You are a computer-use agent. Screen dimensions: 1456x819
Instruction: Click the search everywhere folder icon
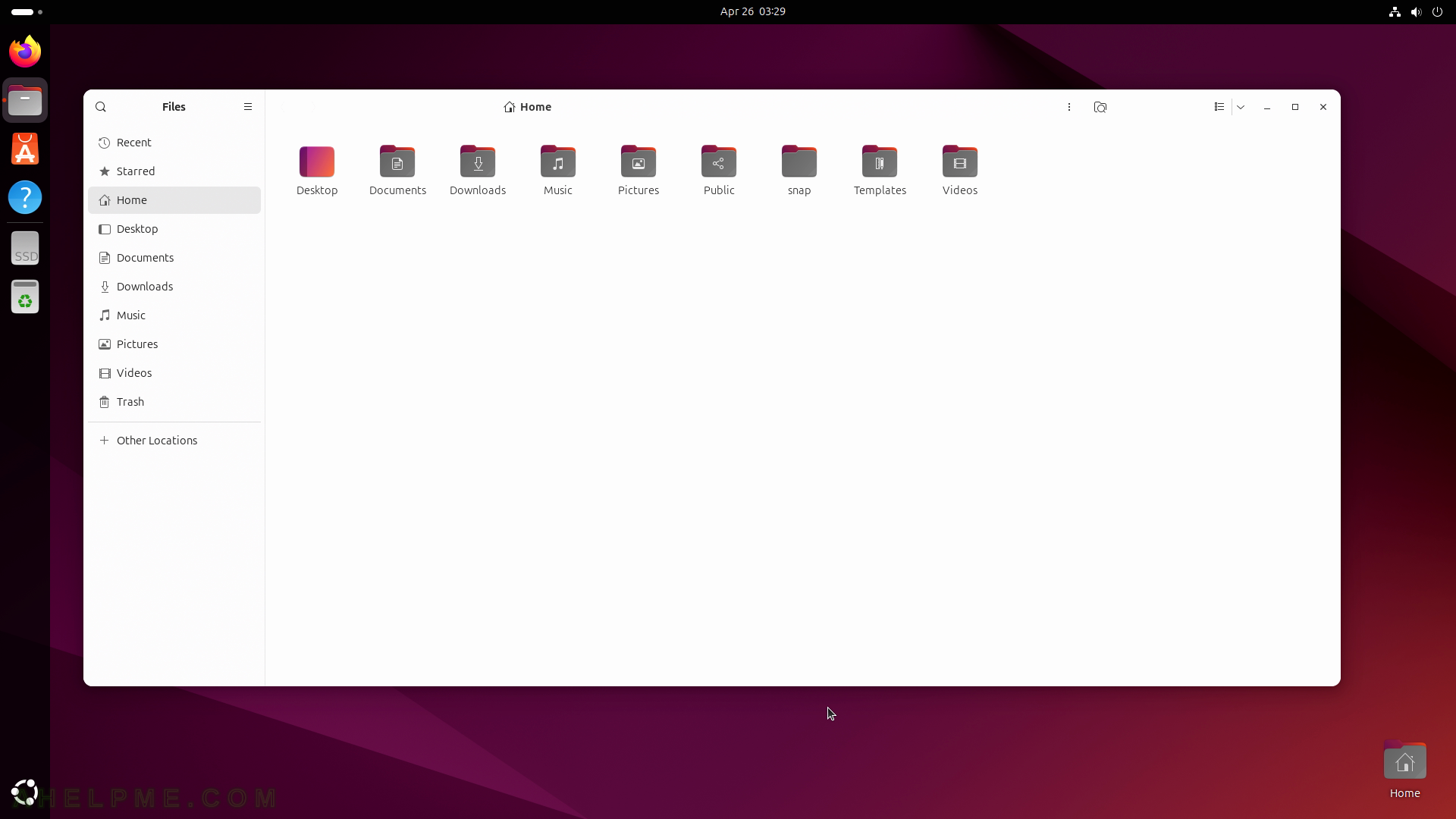point(1100,107)
